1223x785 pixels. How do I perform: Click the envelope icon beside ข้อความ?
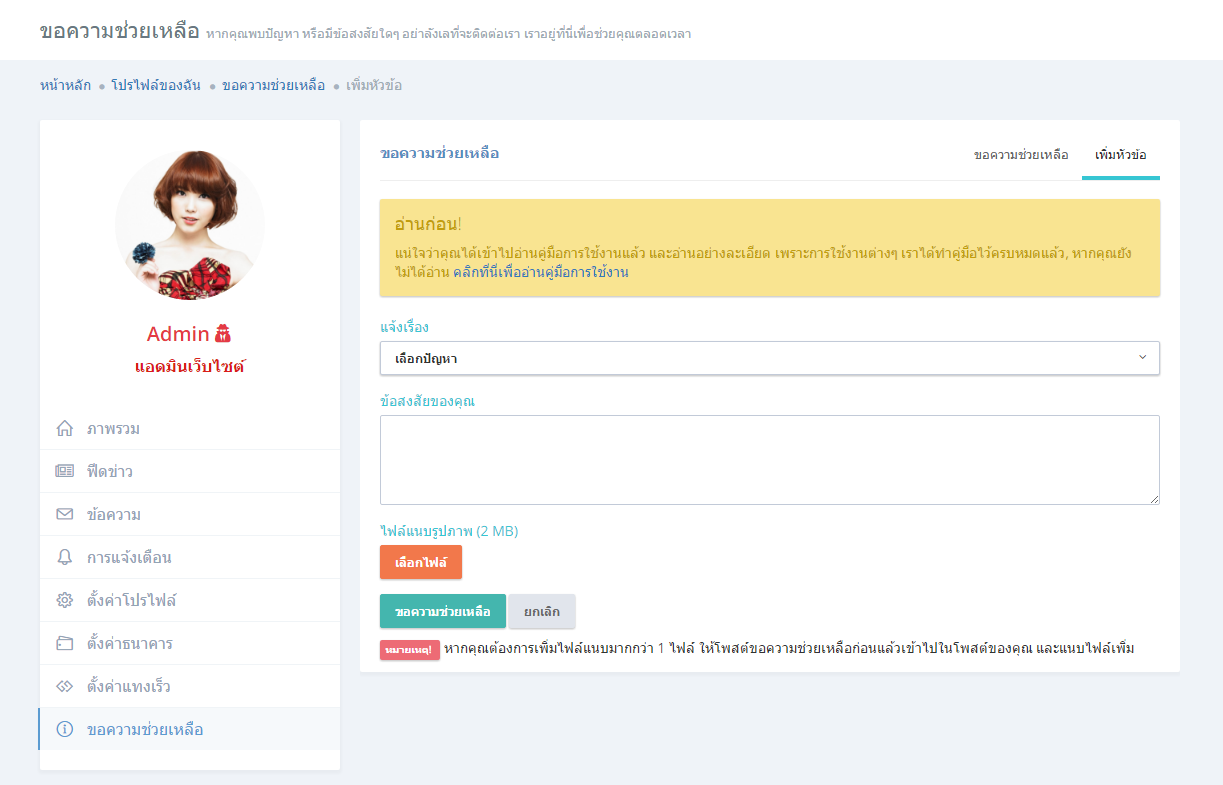pos(65,515)
